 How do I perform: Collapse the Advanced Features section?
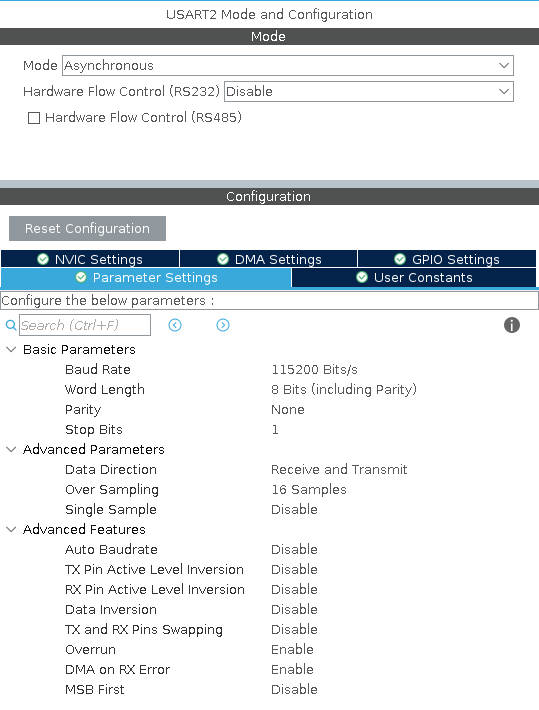tap(11, 529)
